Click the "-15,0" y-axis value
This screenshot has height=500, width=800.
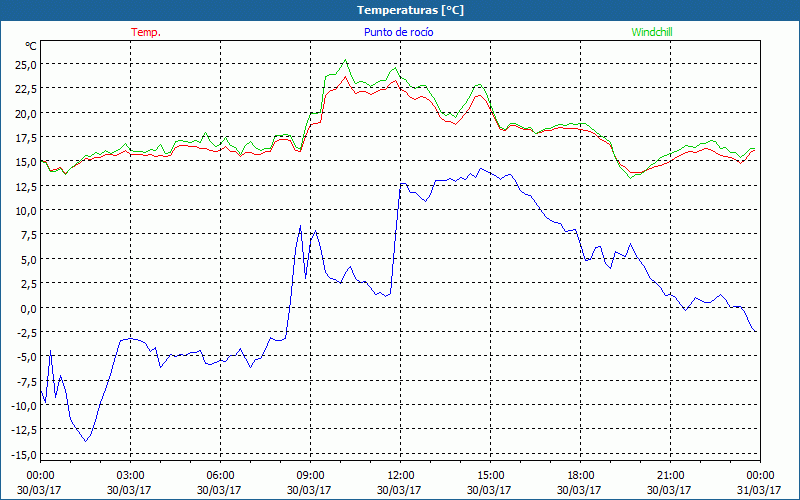(26, 454)
